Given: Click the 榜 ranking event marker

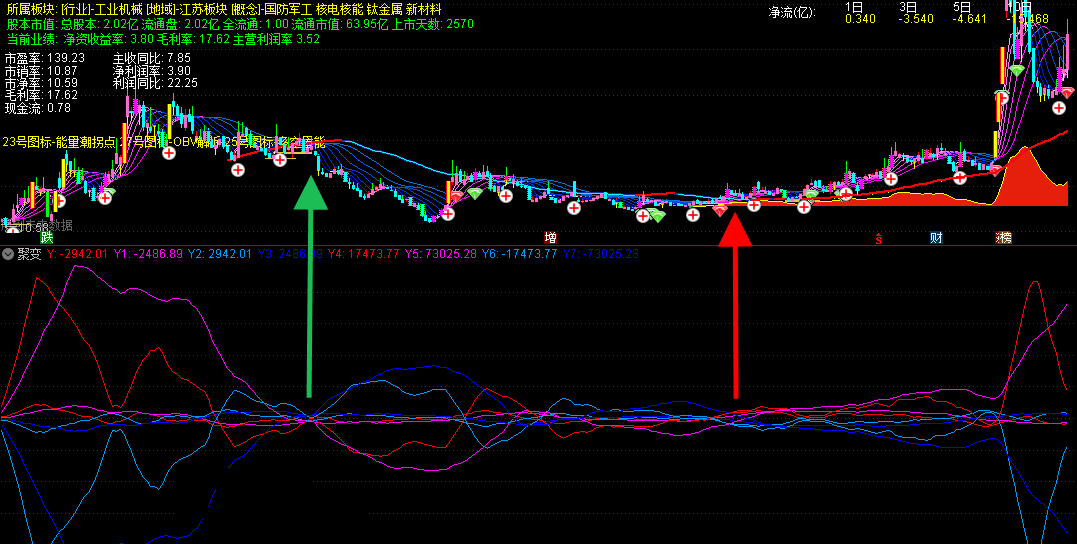Looking at the screenshot, I should coord(1004,238).
